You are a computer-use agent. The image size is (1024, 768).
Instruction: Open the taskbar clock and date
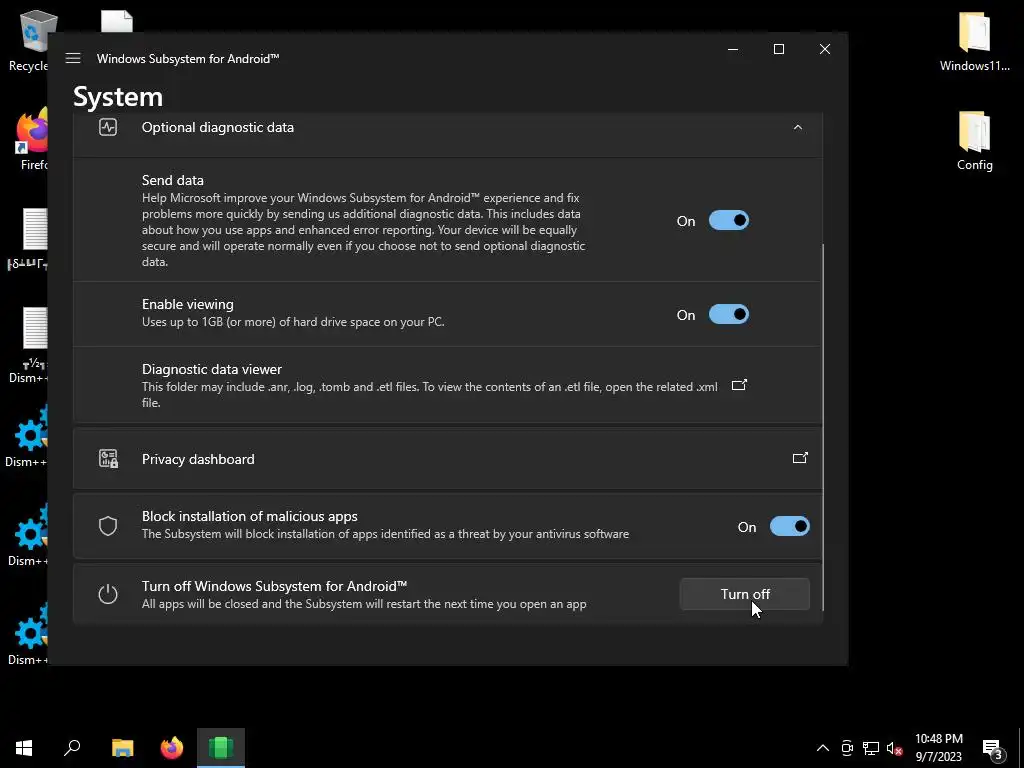[x=938, y=748]
